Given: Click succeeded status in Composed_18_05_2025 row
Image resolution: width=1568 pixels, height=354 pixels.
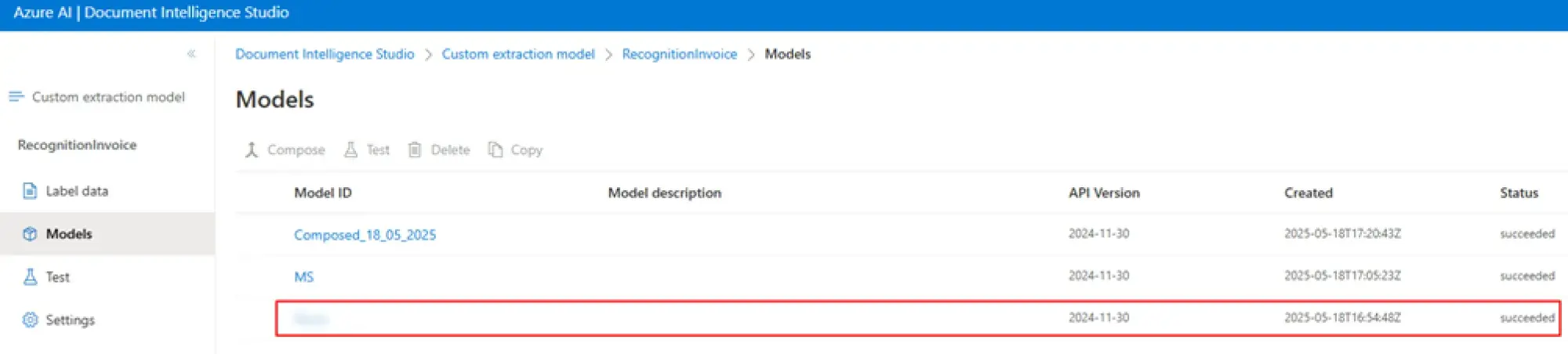Looking at the screenshot, I should tap(1527, 233).
